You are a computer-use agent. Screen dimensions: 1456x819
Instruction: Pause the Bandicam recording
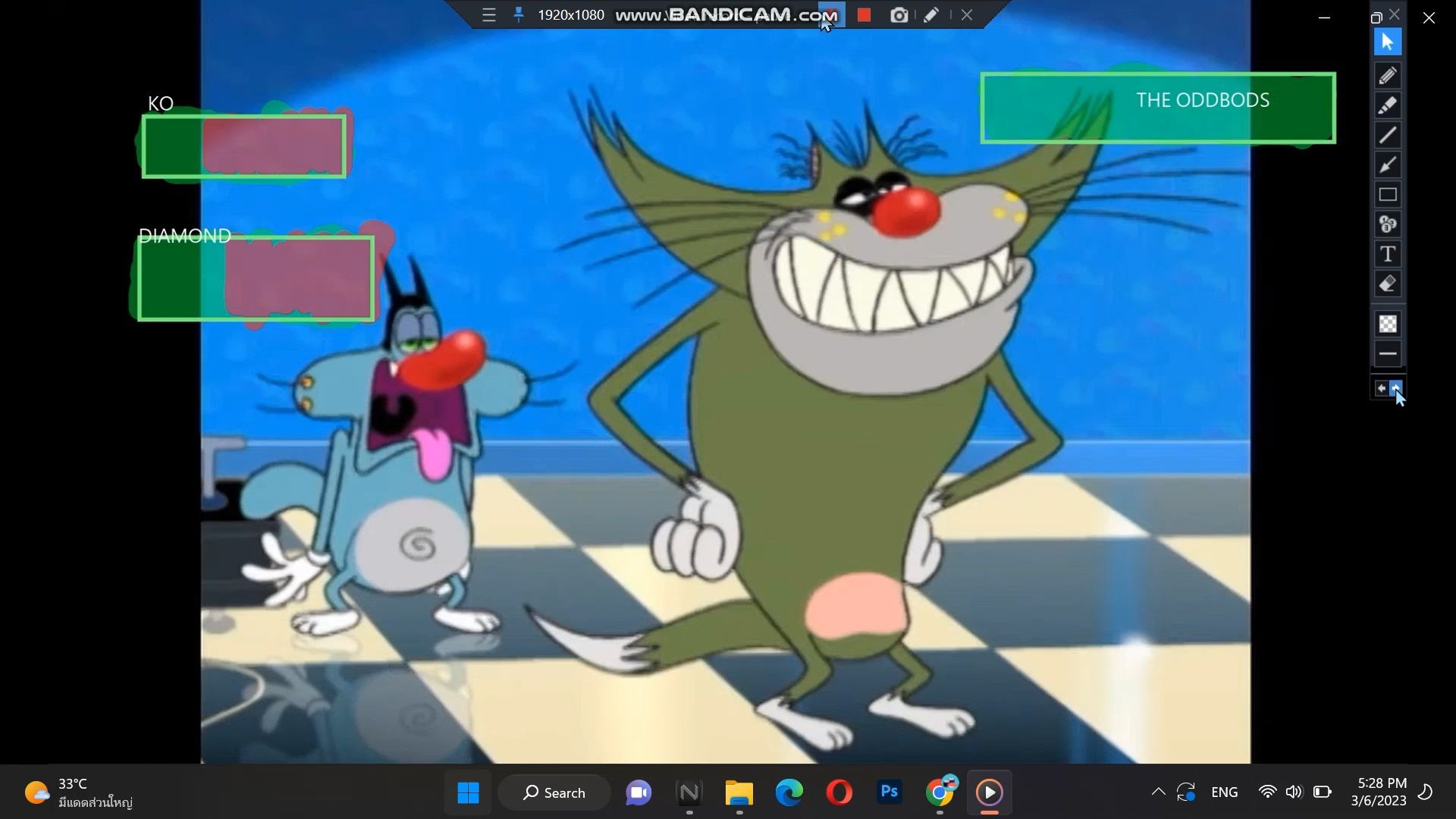(832, 15)
